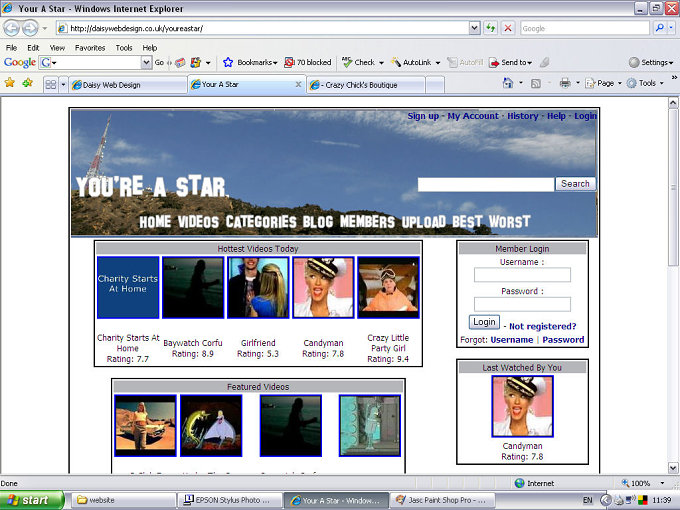Click the Print icon in the command bar
The height and width of the screenshot is (510, 680).
[565, 83]
